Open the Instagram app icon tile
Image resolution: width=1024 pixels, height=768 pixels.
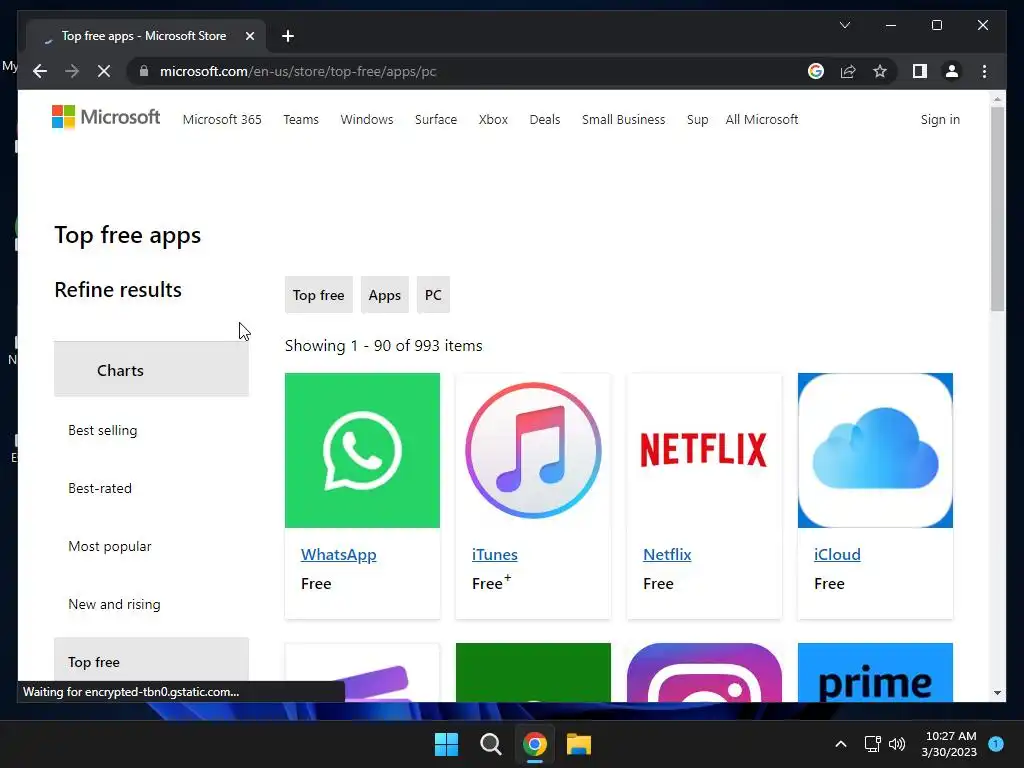click(x=704, y=673)
